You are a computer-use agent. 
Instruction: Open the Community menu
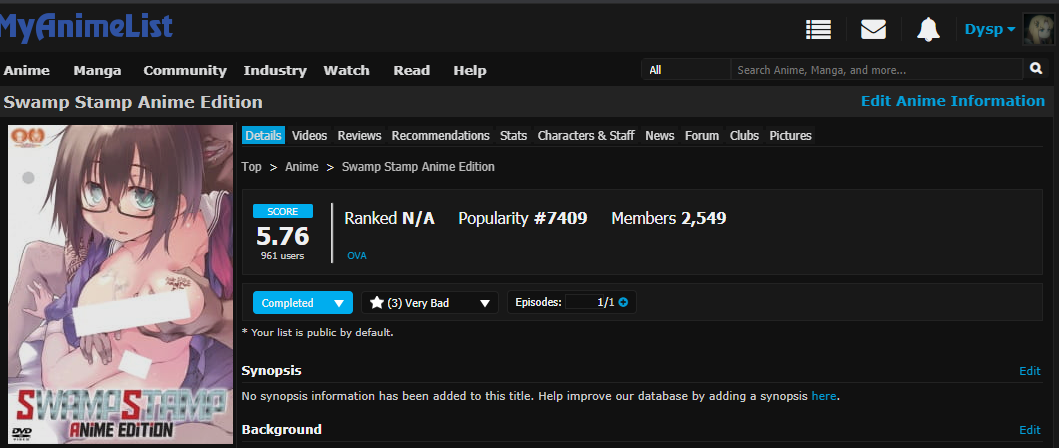tap(185, 70)
